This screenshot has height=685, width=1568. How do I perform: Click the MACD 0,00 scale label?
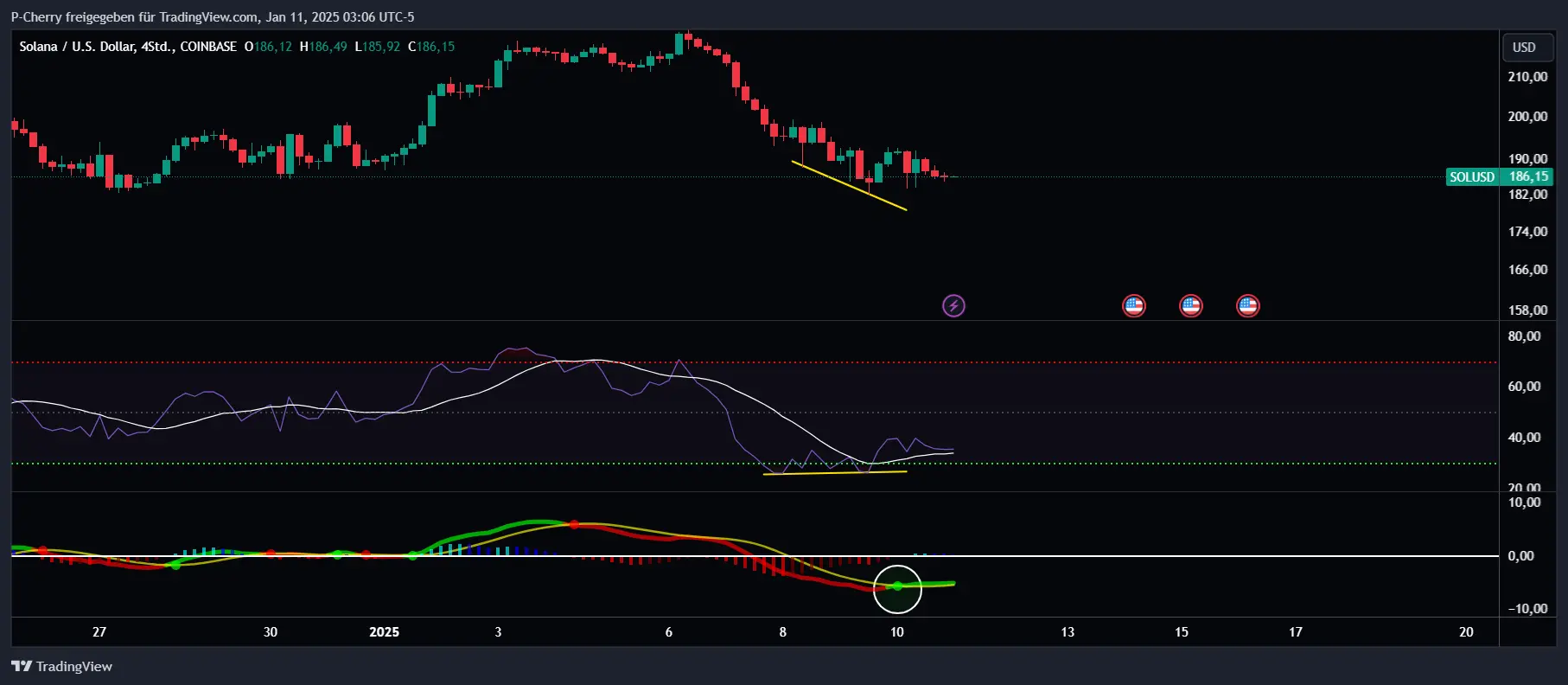(x=1520, y=556)
